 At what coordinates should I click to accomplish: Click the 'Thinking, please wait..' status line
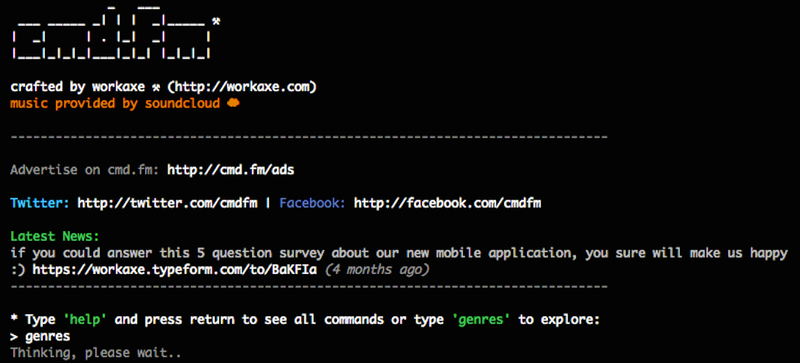pyautogui.click(x=96, y=353)
